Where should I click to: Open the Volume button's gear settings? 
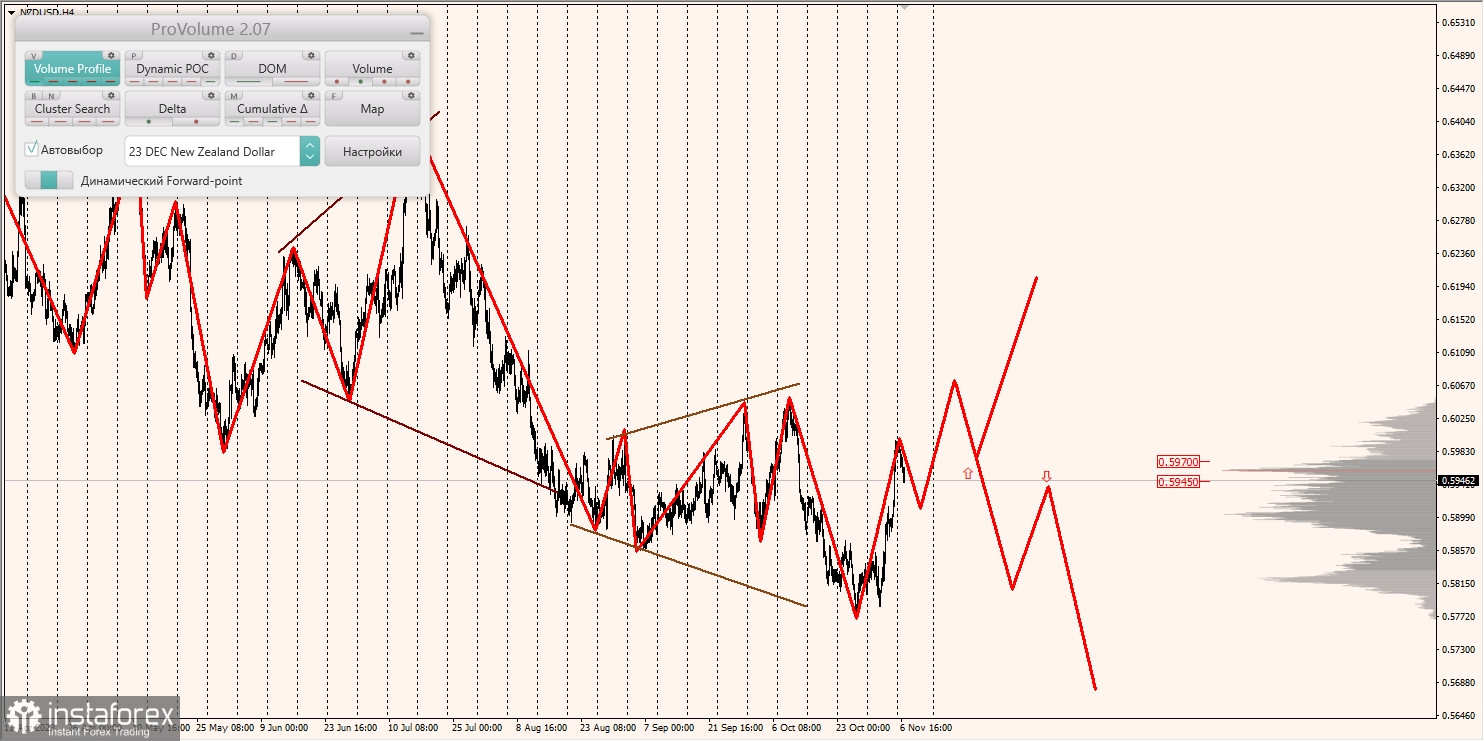[x=411, y=55]
